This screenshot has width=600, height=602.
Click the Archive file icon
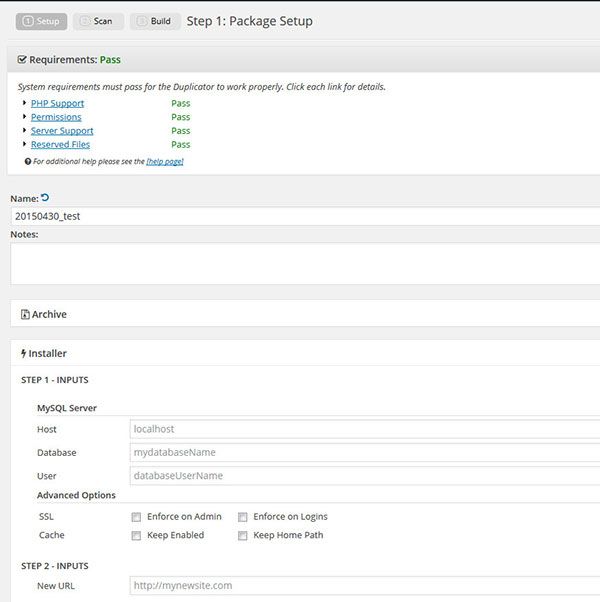(x=25, y=314)
